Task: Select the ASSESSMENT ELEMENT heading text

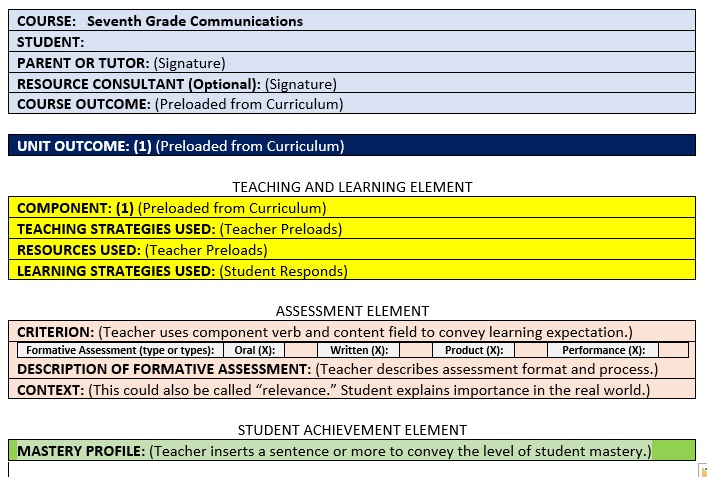Action: tap(352, 311)
